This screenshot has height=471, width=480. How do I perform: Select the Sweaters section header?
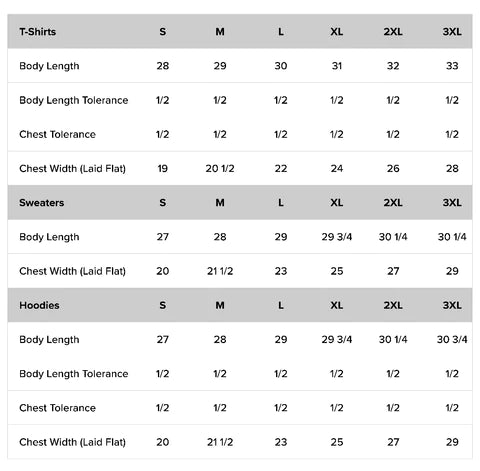coord(42,203)
